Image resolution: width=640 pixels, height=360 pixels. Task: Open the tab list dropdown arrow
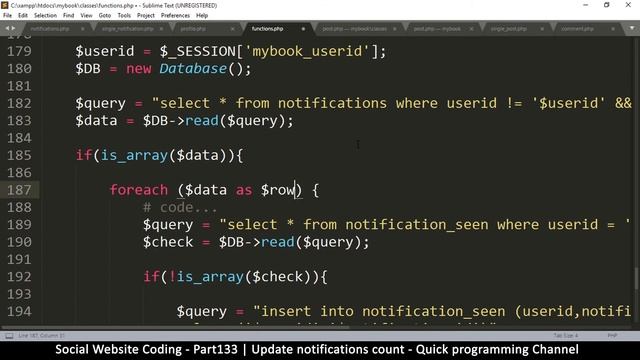632,28
